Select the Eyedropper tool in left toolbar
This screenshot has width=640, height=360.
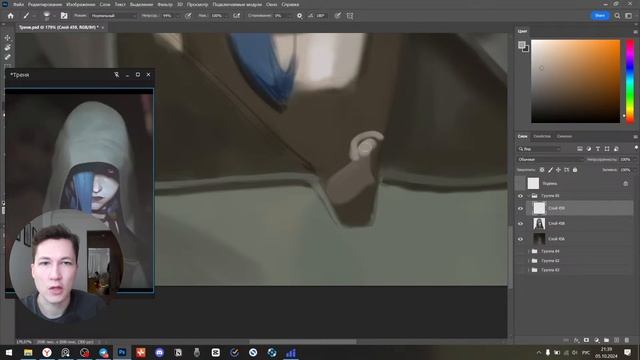(7, 57)
